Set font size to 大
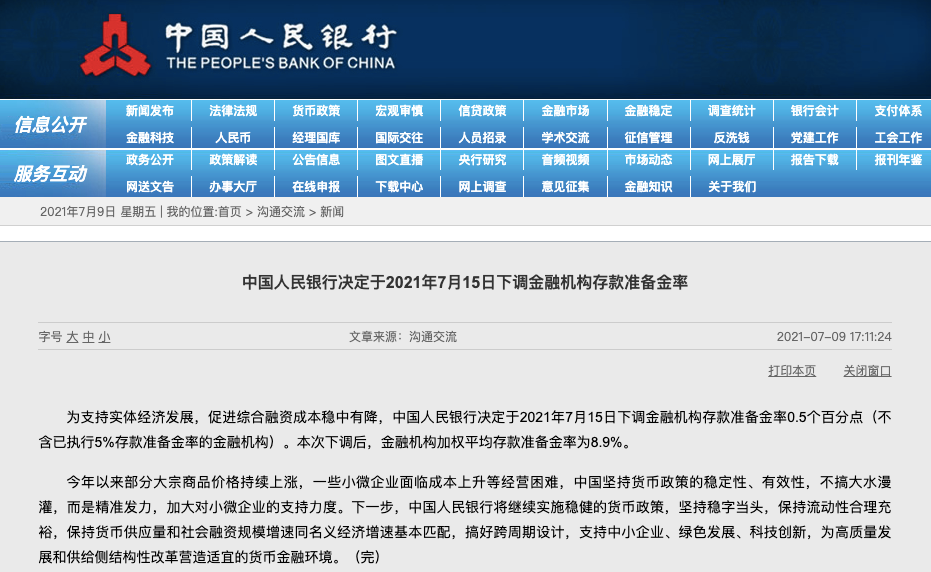 point(72,337)
